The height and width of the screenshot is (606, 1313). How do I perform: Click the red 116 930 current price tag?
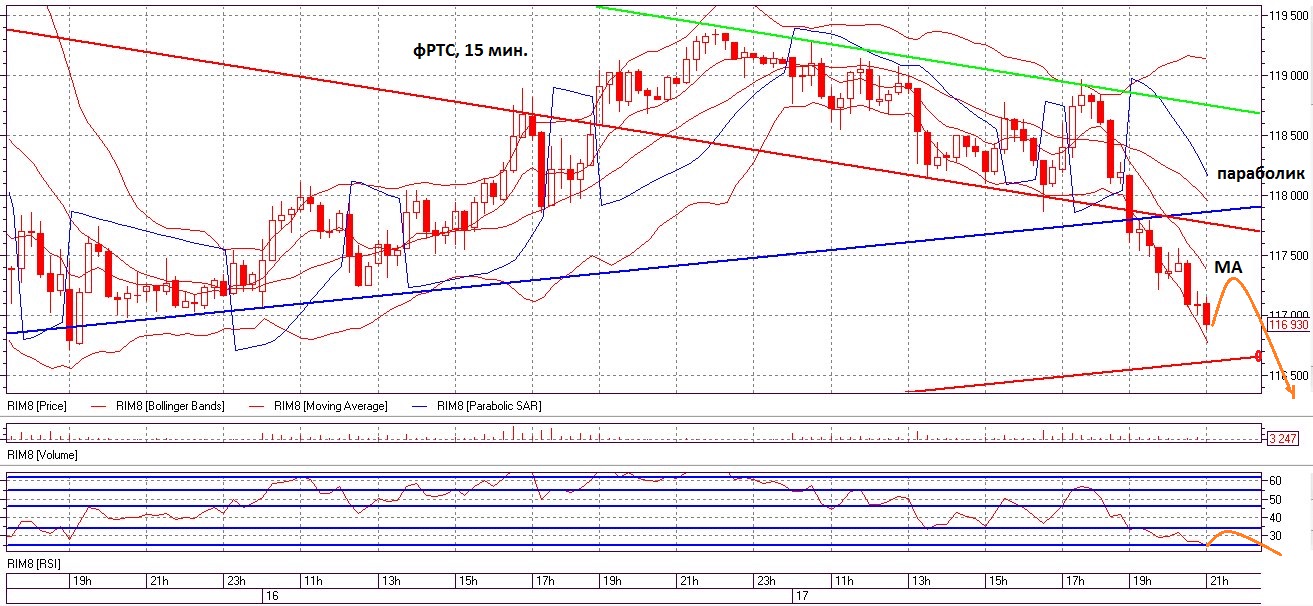coord(1288,325)
